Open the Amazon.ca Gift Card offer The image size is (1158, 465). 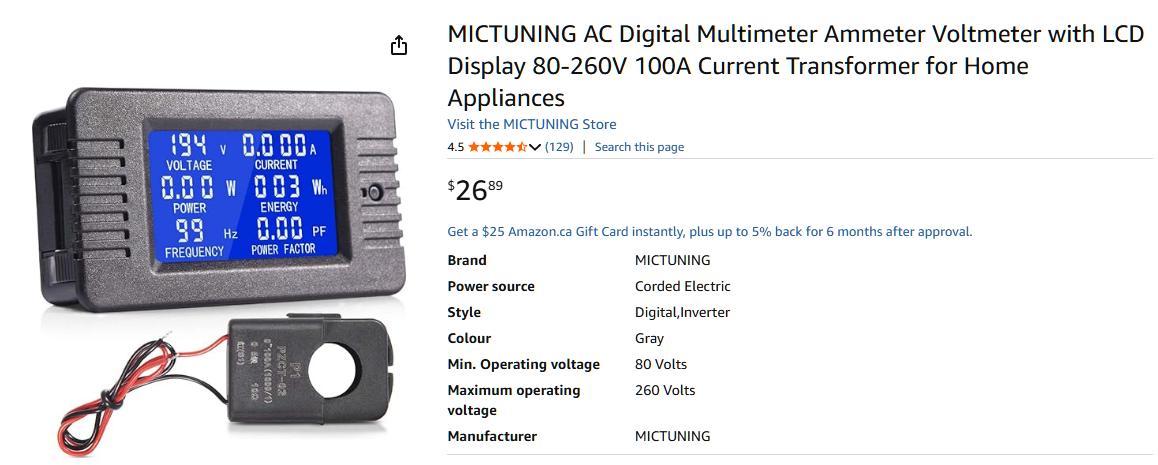[x=709, y=232]
